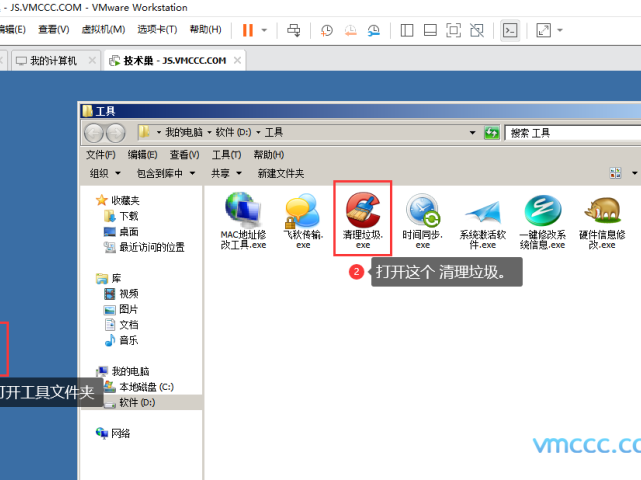Open the 选项卡(T) menu in VMware
The width and height of the screenshot is (641, 480).
(157, 29)
